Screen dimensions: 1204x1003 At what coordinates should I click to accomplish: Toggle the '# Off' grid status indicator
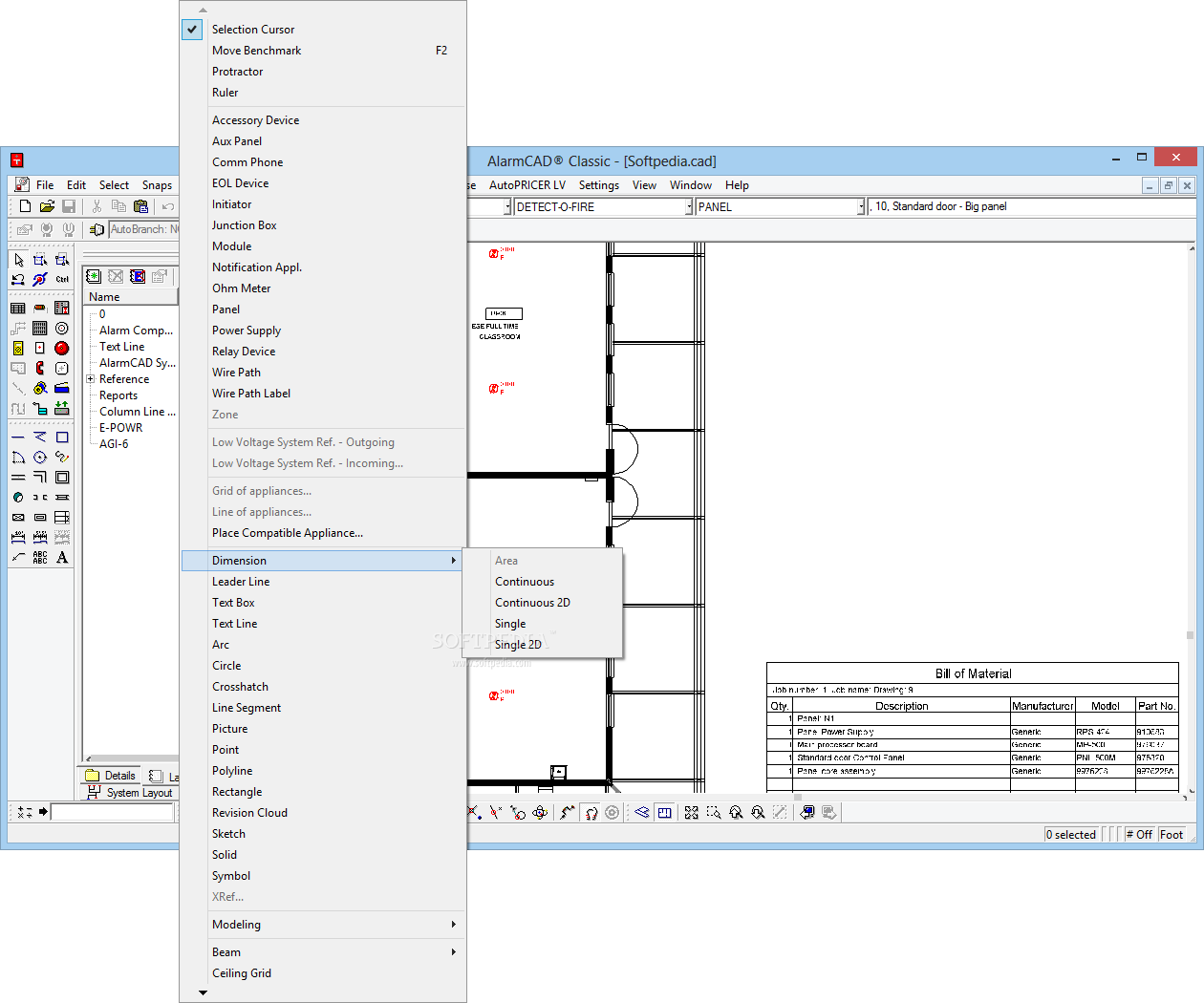click(x=1140, y=834)
